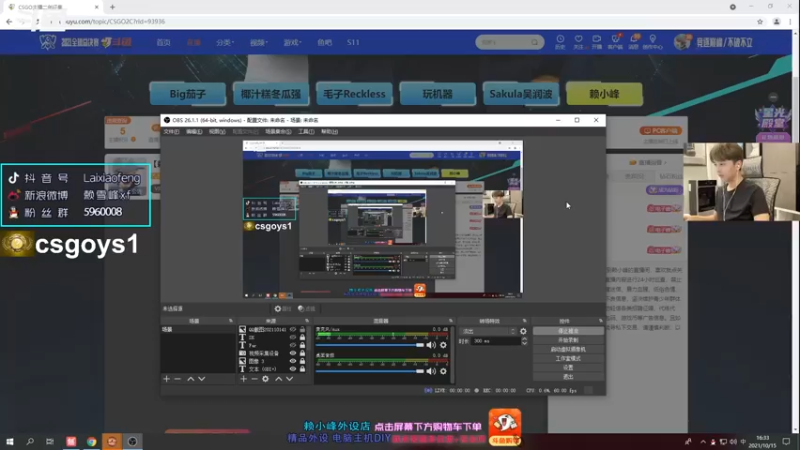Open Douyu messages icon
Image resolution: width=800 pixels, height=450 pixels.
[634, 42]
